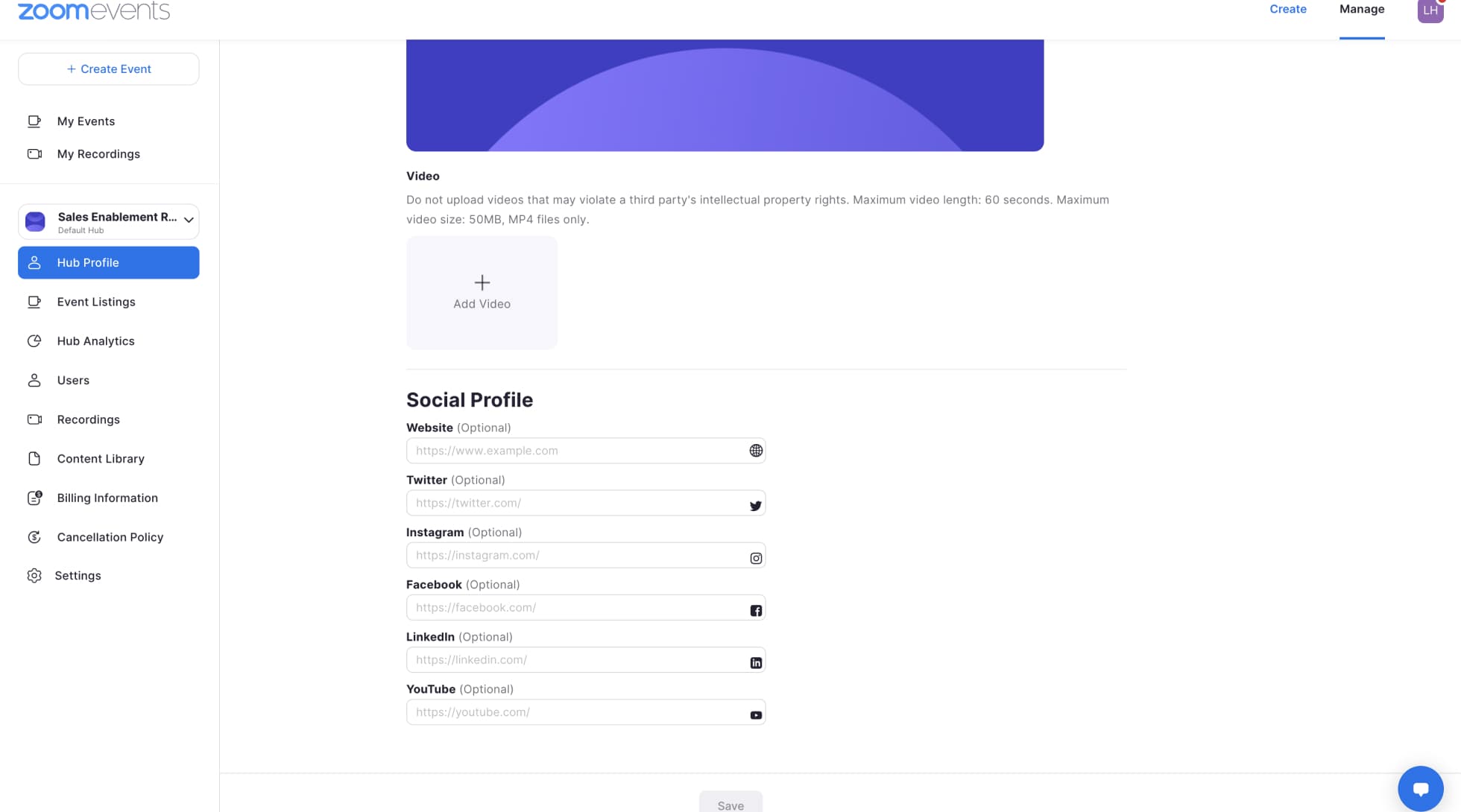Click the Instagram icon field
1461x812 pixels.
(756, 557)
